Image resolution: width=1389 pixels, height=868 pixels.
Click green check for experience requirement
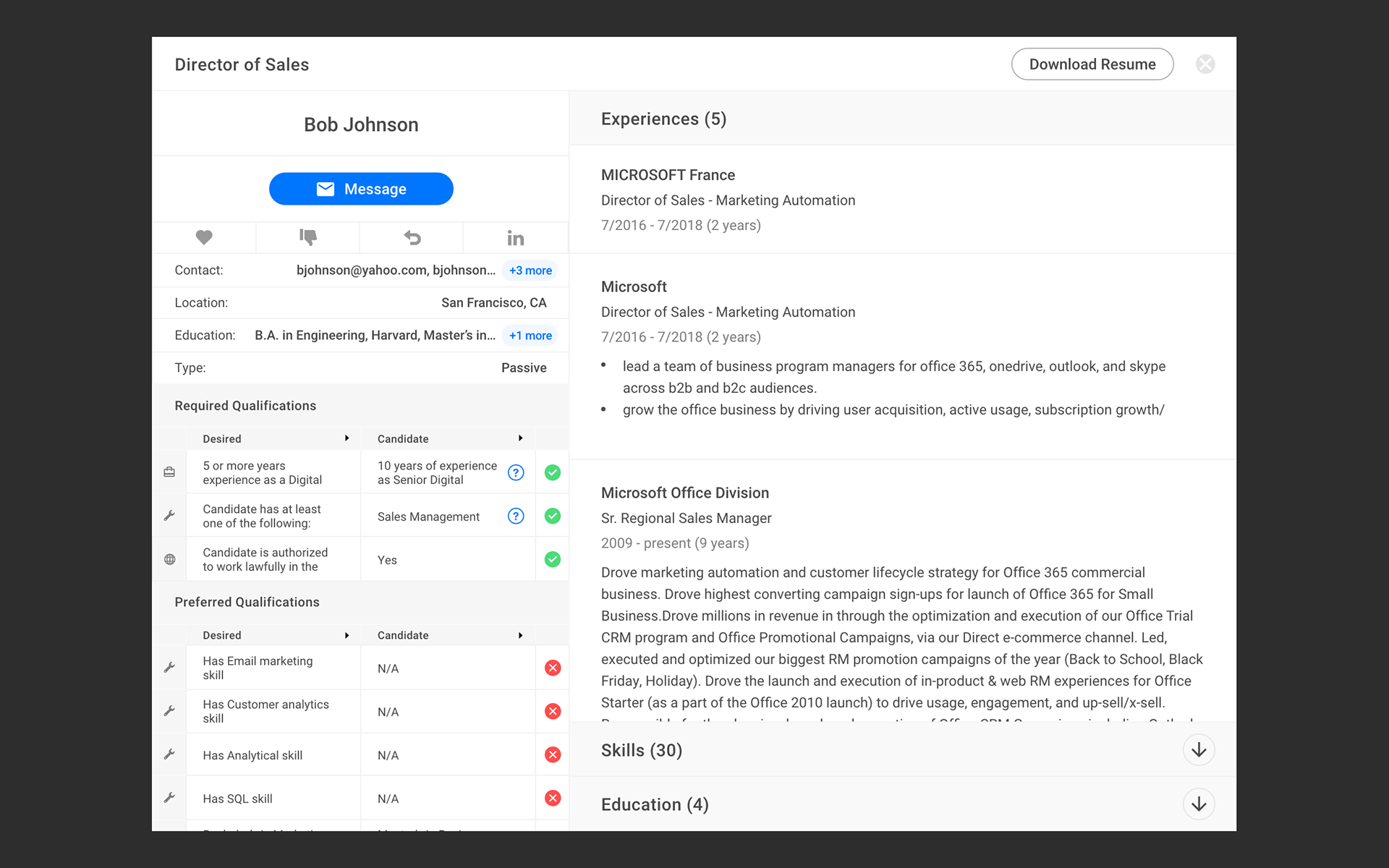(553, 472)
